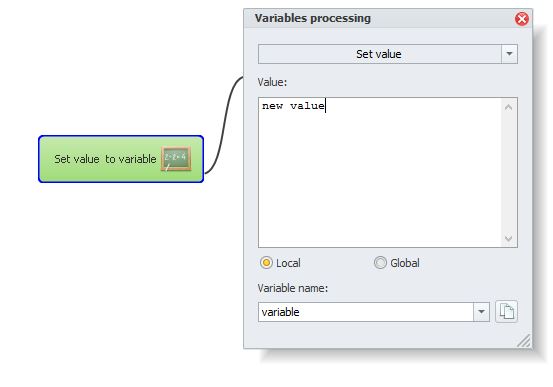Click the scroll down arrow in the Value box
Image resolution: width=553 pixels, height=387 pixels.
click(x=508, y=238)
